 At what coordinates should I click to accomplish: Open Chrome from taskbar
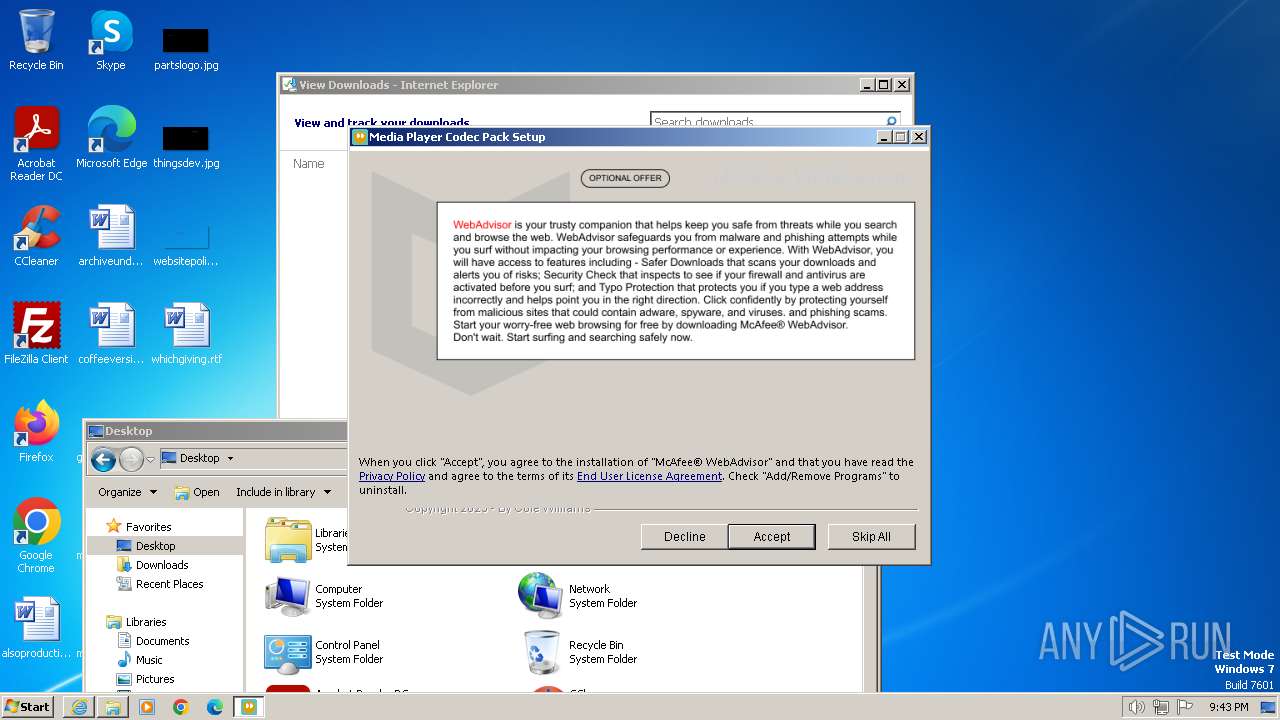pos(181,707)
